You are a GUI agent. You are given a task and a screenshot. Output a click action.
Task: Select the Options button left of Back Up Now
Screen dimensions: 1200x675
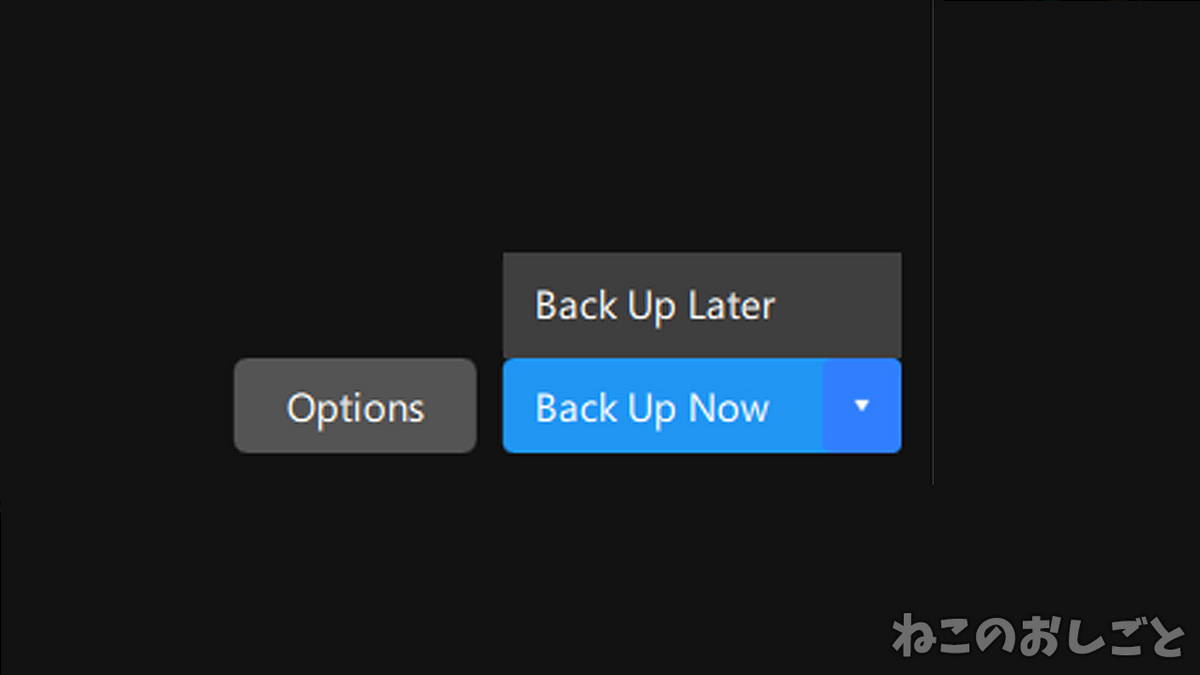355,406
